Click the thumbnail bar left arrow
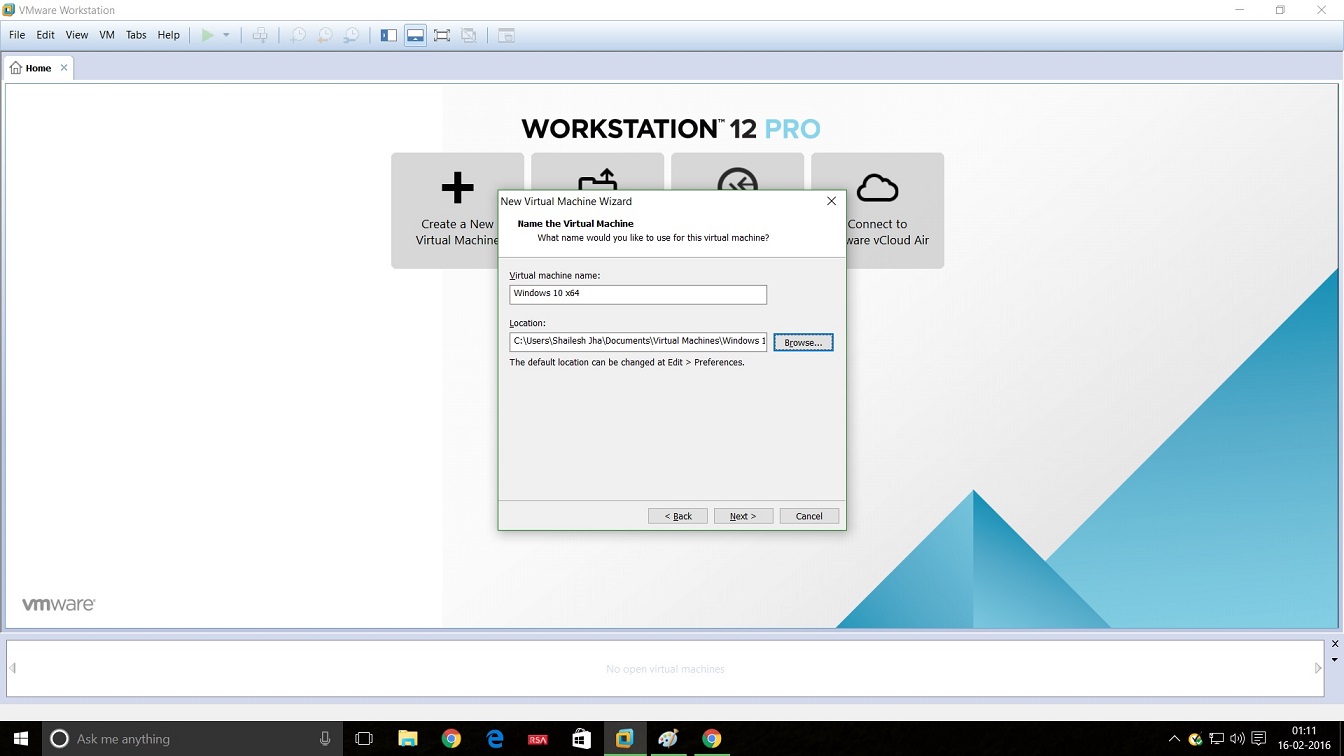Image resolution: width=1344 pixels, height=756 pixels. (x=12, y=668)
